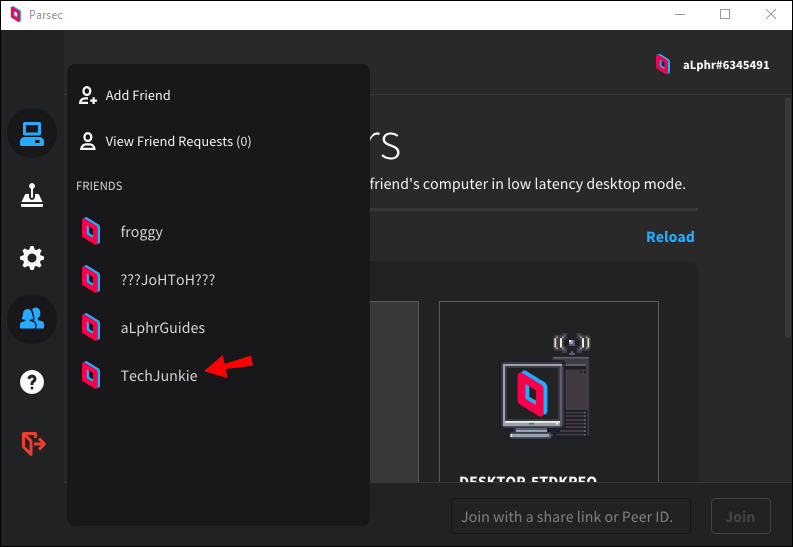Click View Friend Requests person icon

click(87, 141)
